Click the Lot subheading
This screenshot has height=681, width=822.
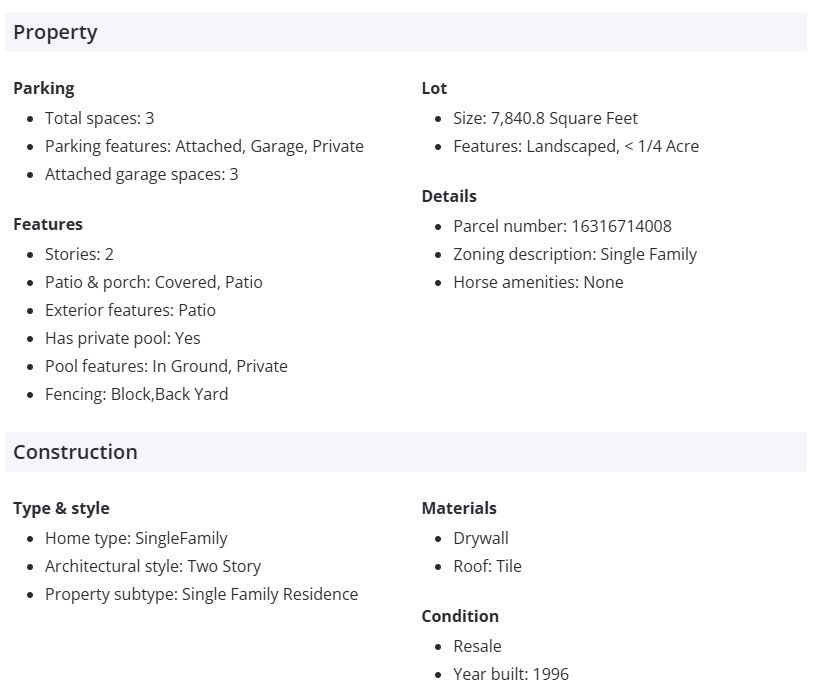(x=434, y=88)
